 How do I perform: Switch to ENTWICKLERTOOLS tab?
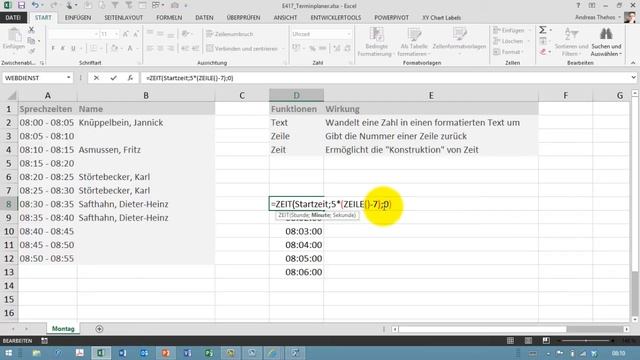336,18
